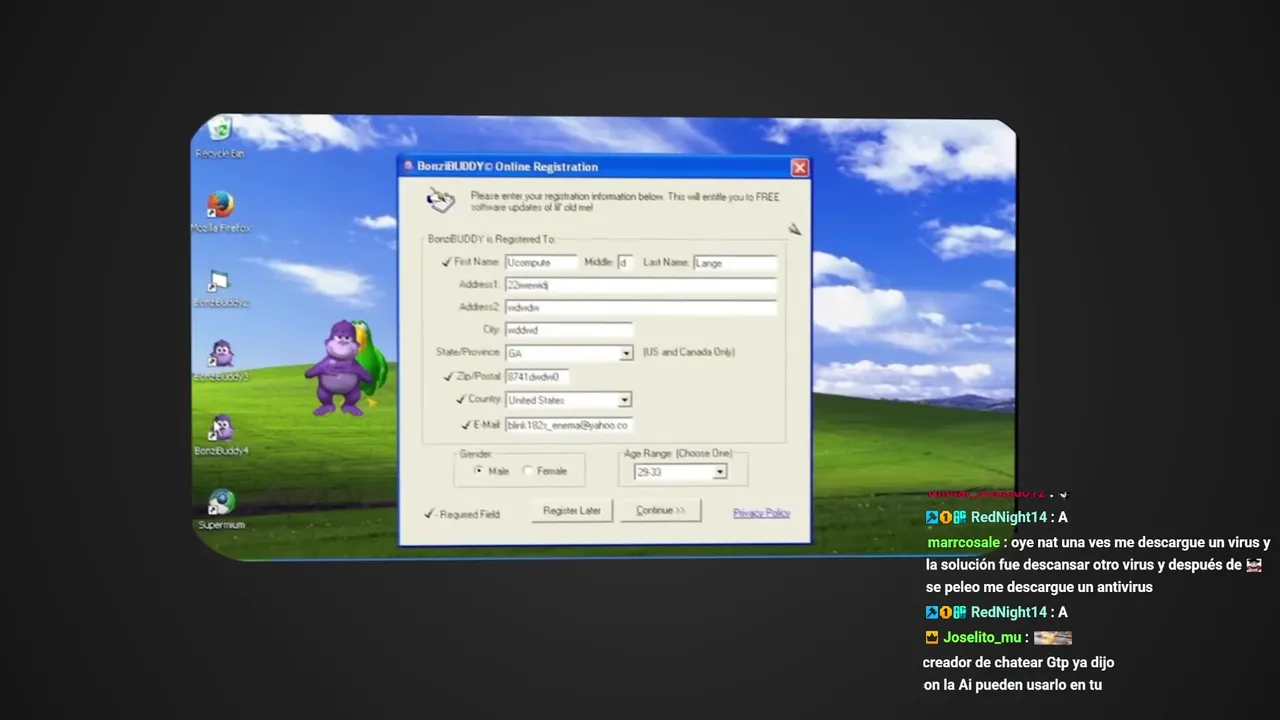Launch the Supermium browser desktop shortcut
1280x720 pixels.
221,510
